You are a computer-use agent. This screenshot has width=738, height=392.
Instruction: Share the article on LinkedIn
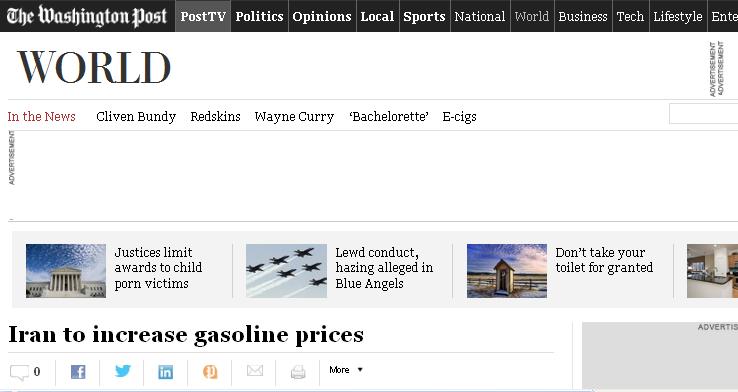[x=165, y=372]
